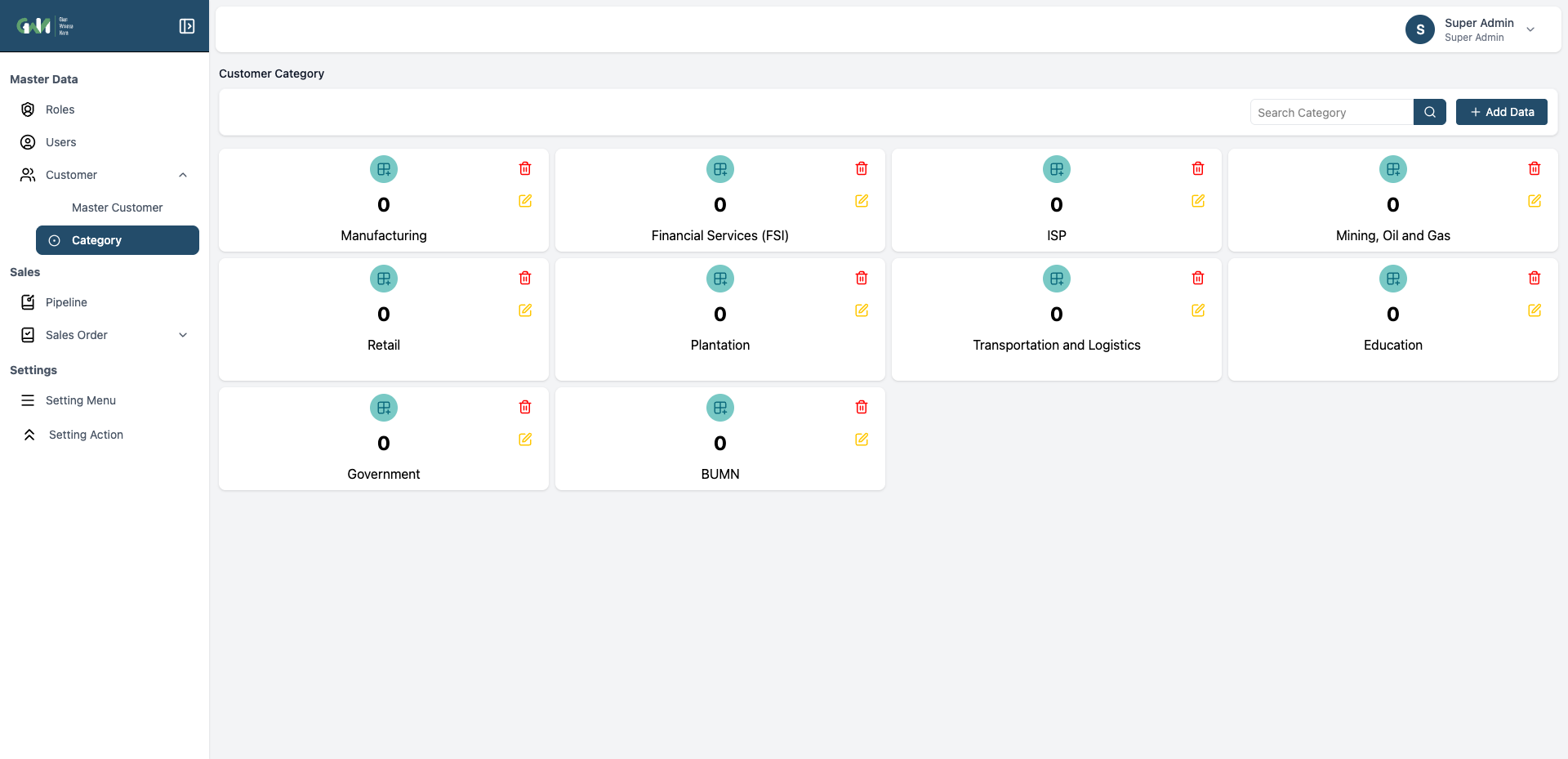Click the trash icon on ISP card
The image size is (1568, 759).
click(1198, 168)
